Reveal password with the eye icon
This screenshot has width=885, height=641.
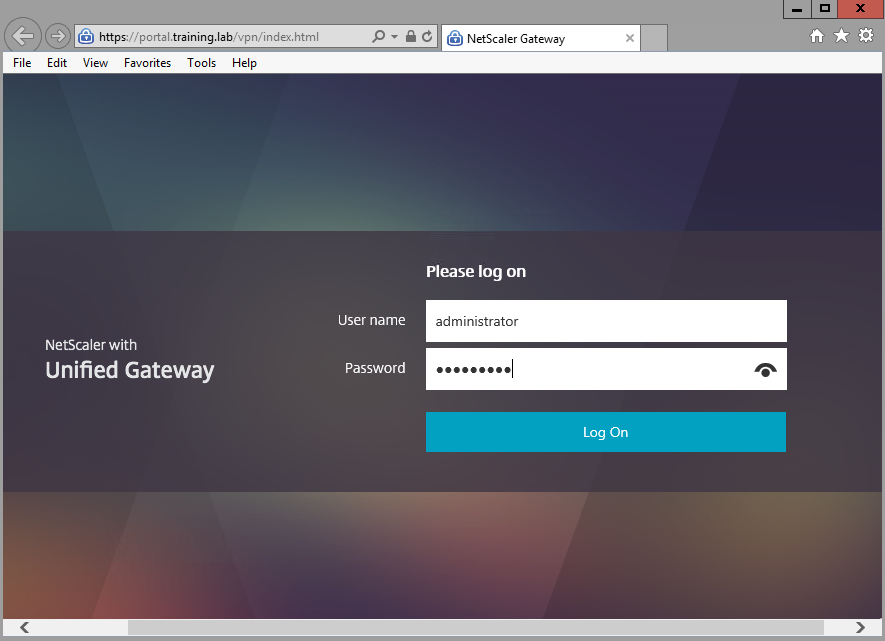point(765,370)
